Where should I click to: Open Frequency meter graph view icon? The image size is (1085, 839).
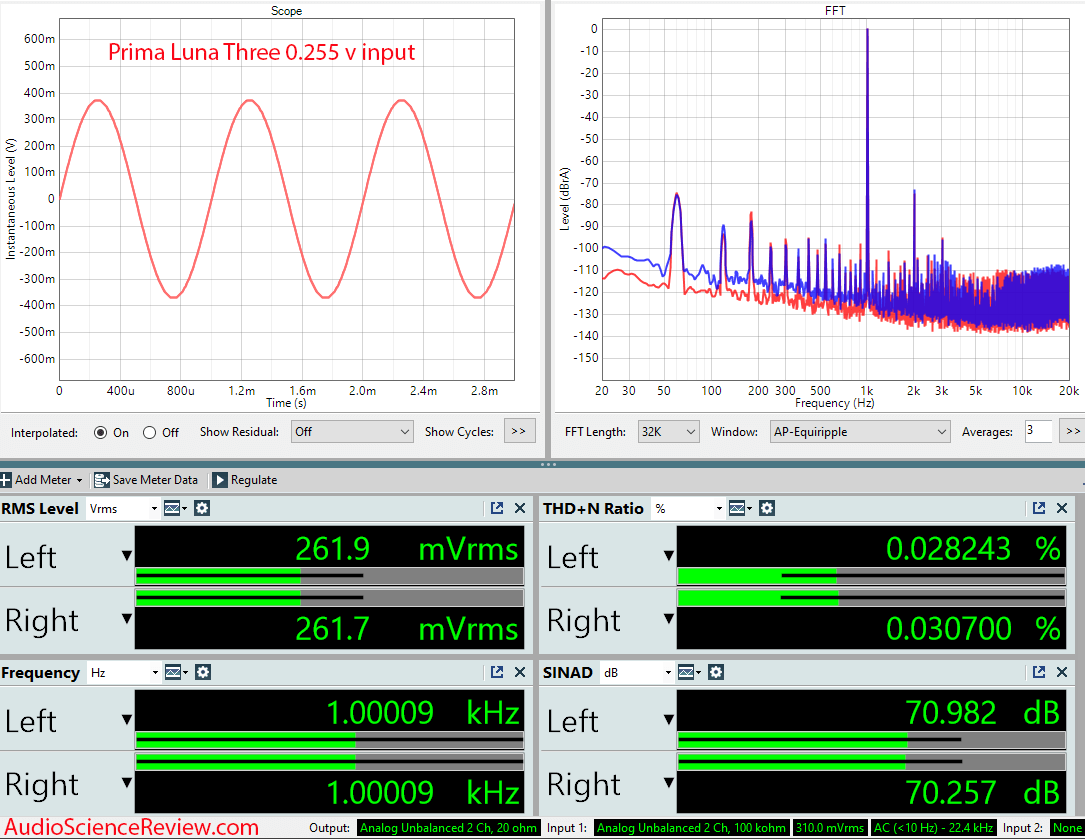172,672
